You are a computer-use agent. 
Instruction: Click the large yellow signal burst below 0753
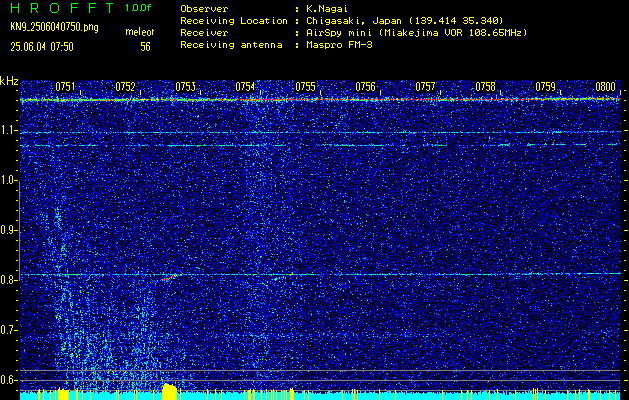[170, 392]
